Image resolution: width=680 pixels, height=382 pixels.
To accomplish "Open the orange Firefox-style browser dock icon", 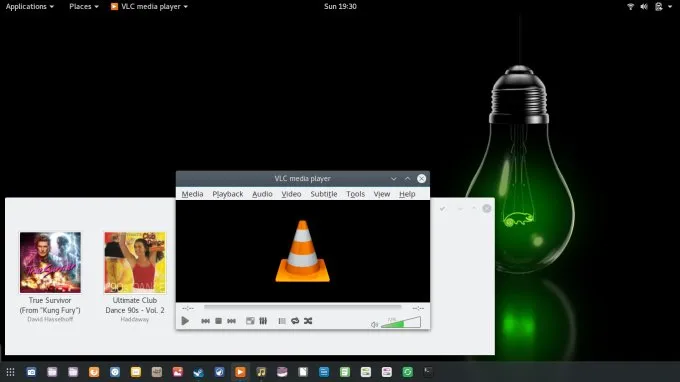I will point(94,372).
